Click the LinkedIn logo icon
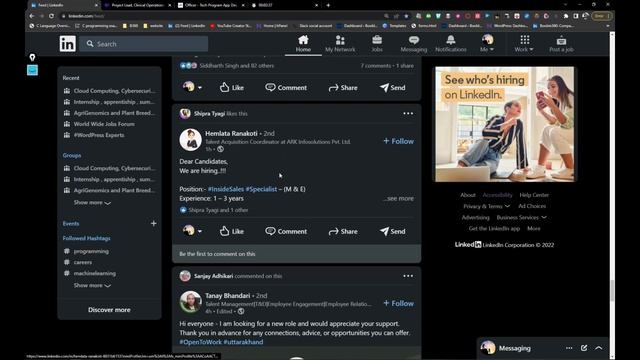Viewport: 640px width, 360px height. point(67,44)
